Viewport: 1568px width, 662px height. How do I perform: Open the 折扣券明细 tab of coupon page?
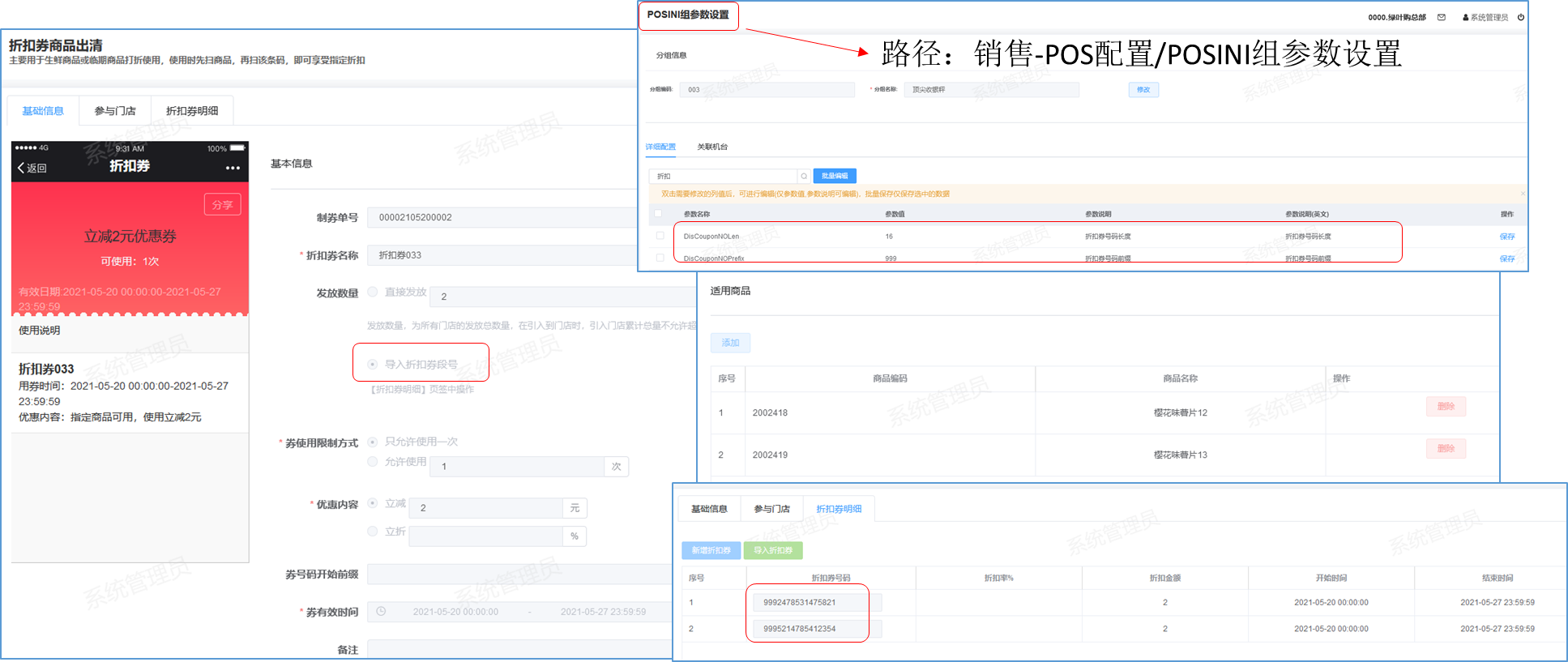[x=192, y=111]
